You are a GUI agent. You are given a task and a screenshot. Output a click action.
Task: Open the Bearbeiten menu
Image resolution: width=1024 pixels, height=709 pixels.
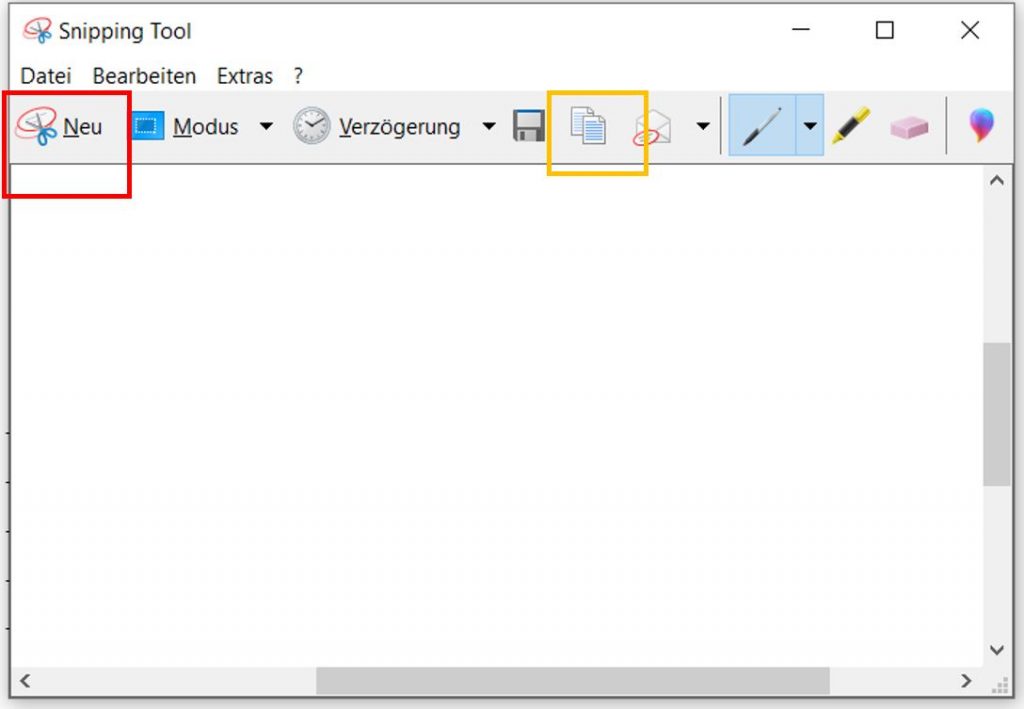pos(144,76)
